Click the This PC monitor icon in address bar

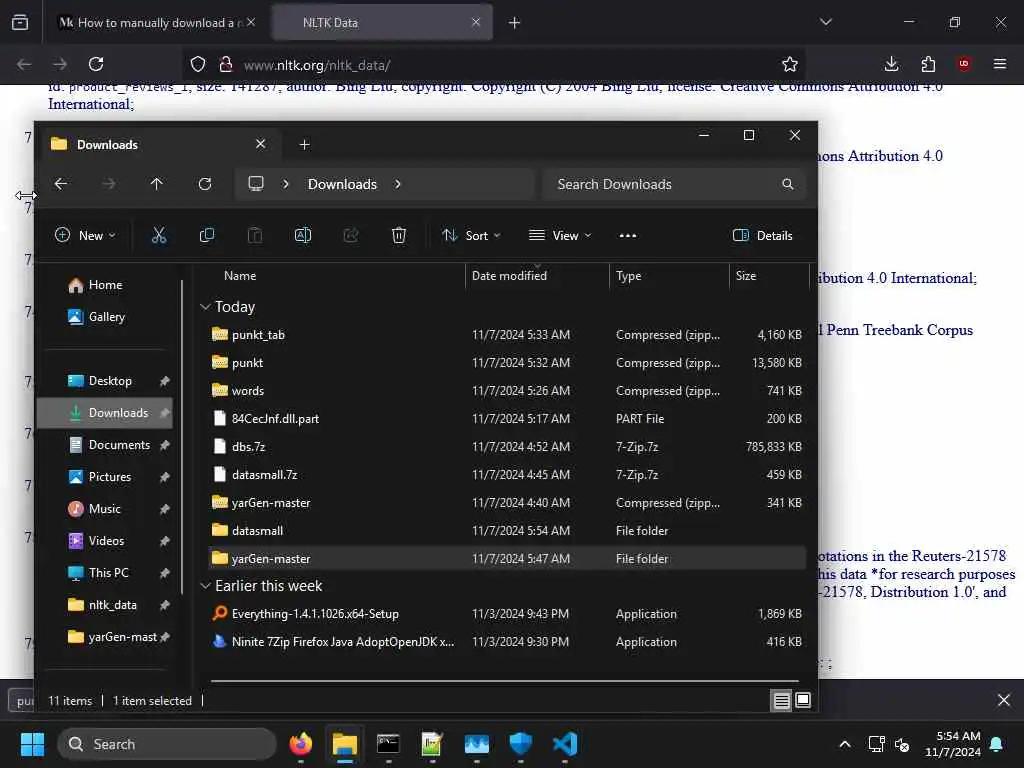click(x=256, y=184)
